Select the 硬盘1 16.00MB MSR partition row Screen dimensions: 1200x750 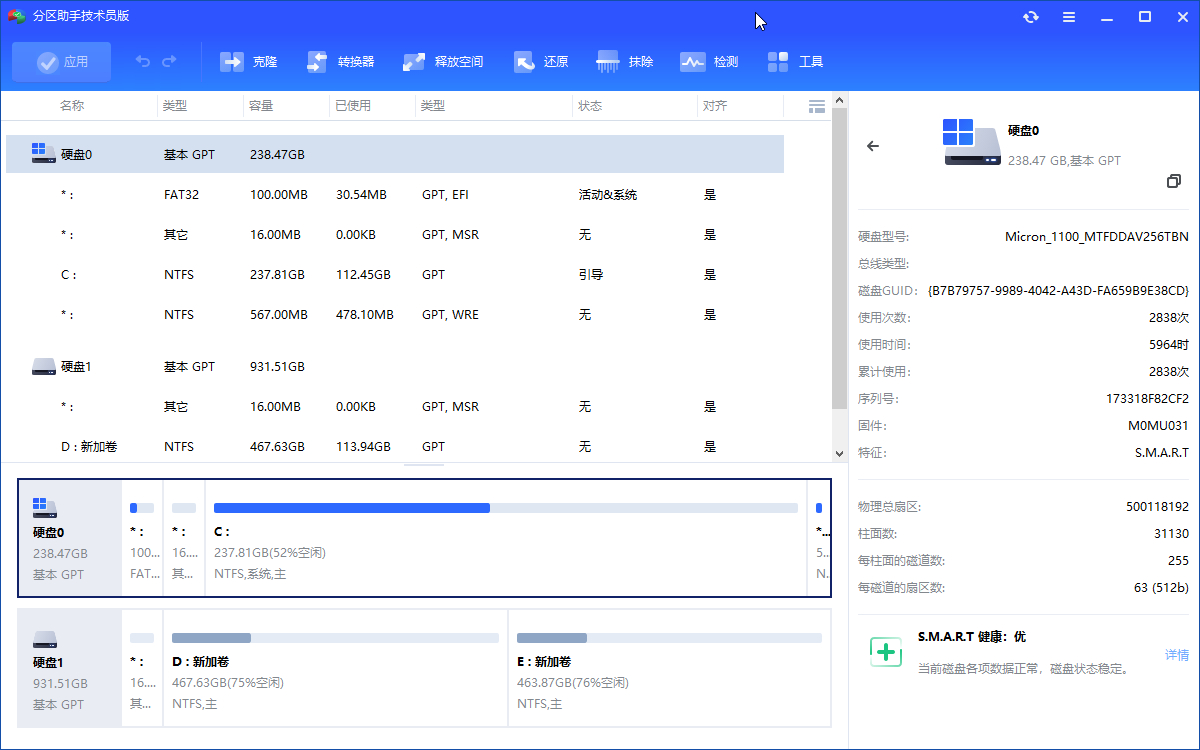[x=395, y=407]
